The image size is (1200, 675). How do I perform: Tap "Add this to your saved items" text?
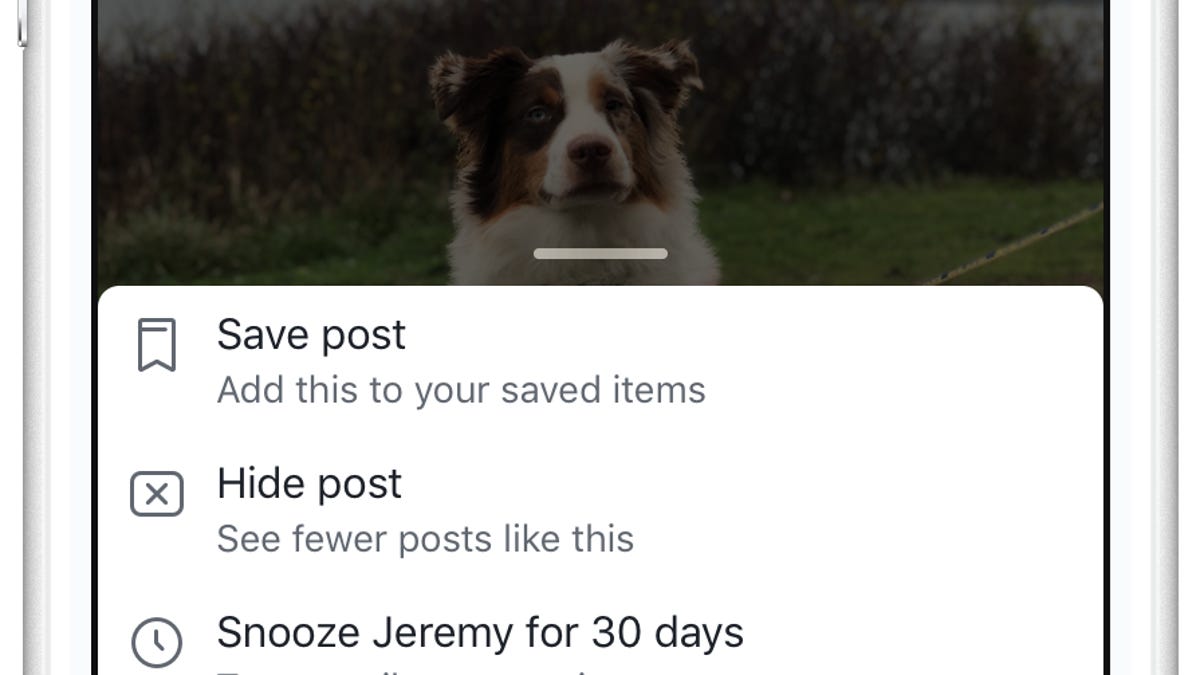pos(461,390)
